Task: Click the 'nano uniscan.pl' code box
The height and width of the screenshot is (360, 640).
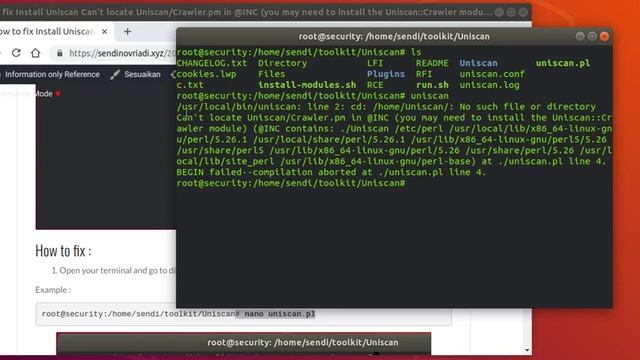Action: tap(243, 314)
